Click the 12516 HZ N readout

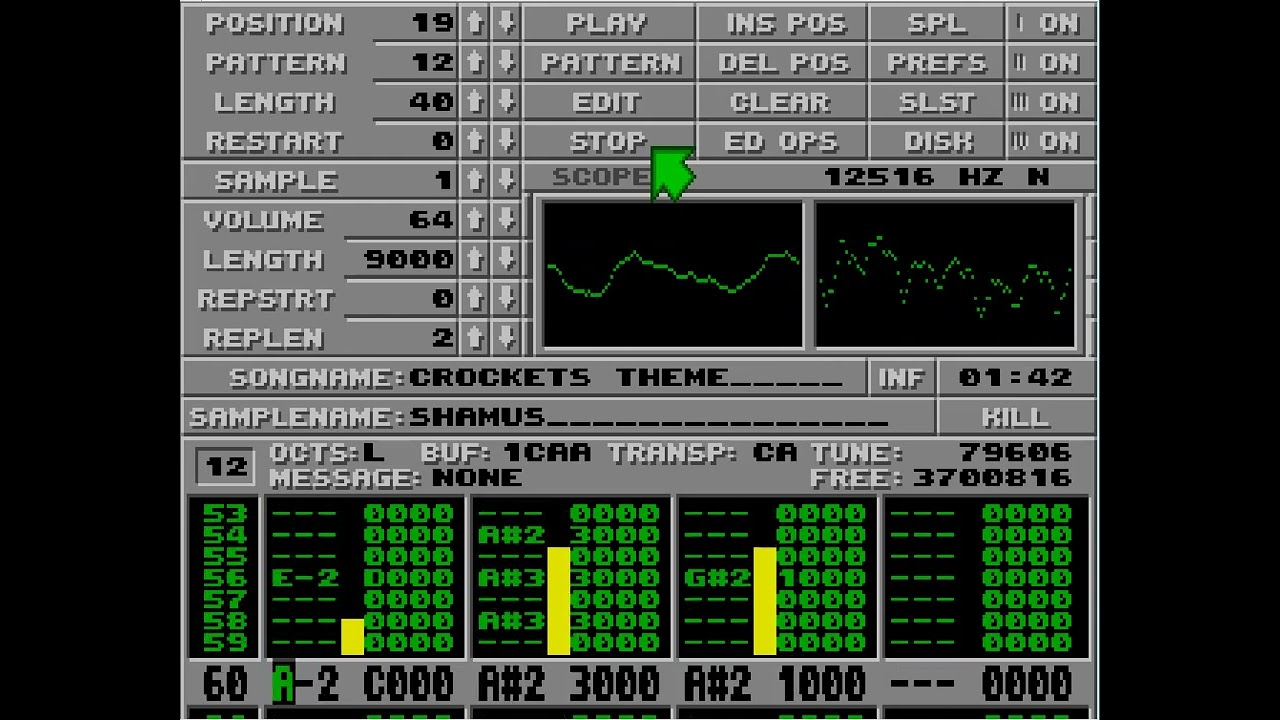[x=937, y=177]
